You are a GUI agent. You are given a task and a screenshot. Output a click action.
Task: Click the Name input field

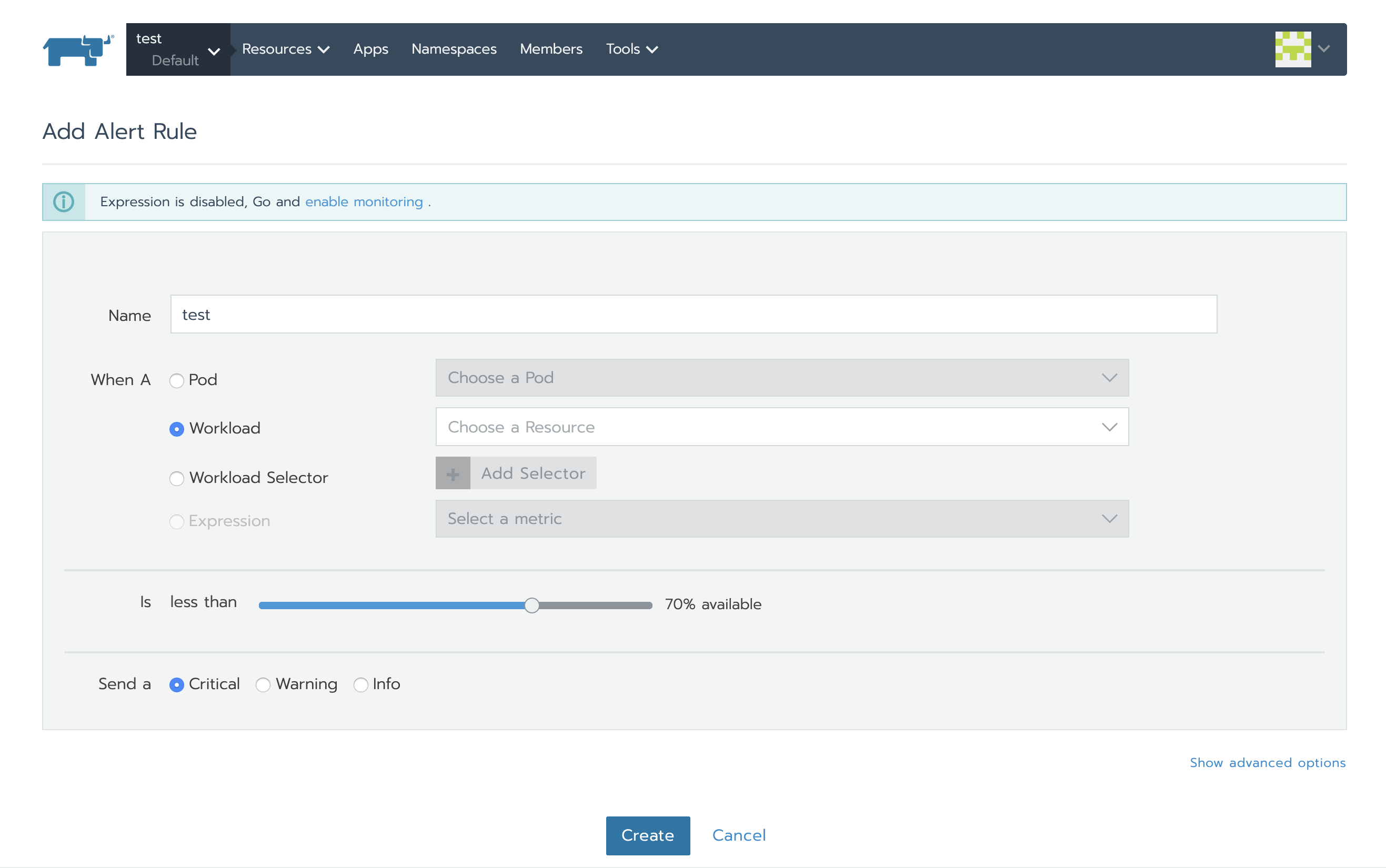(693, 315)
